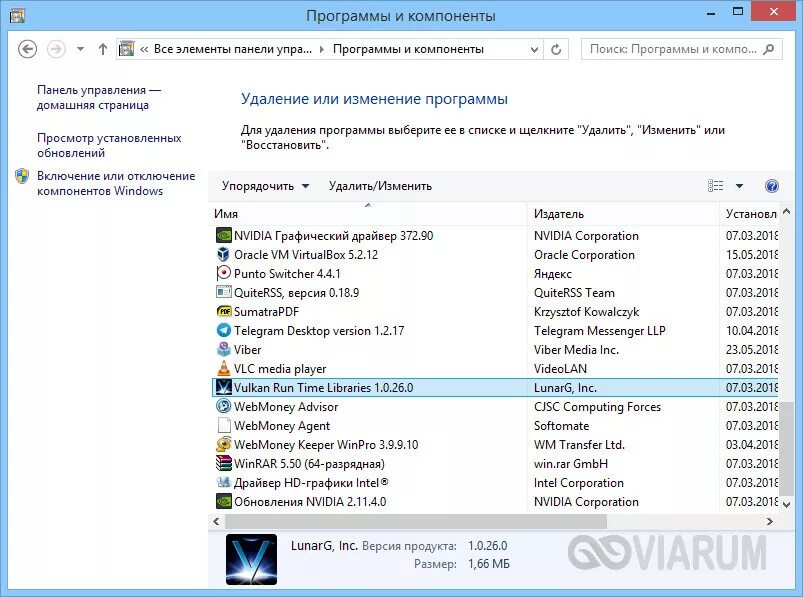The image size is (803, 597).
Task: Click the NVIDIA graphics driver 372.90 icon
Action: (x=223, y=236)
